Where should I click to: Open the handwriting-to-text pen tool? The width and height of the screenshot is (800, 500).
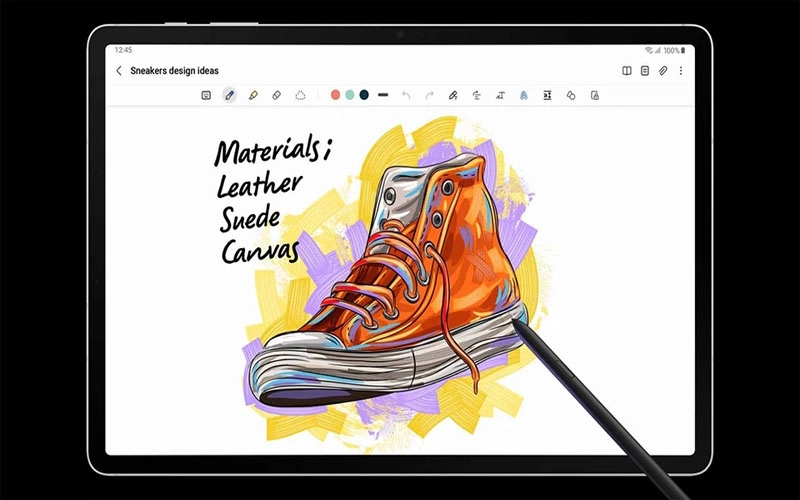coord(453,95)
